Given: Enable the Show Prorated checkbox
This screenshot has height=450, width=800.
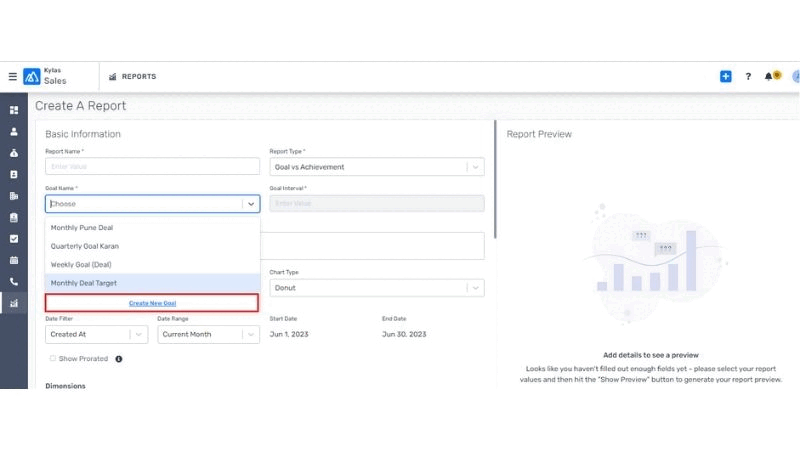Looking at the screenshot, I should 53,359.
